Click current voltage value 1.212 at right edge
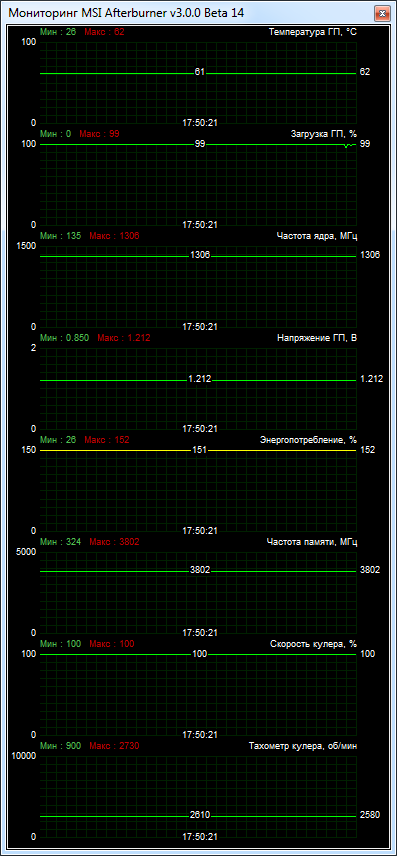This screenshot has width=397, height=856. 371,379
